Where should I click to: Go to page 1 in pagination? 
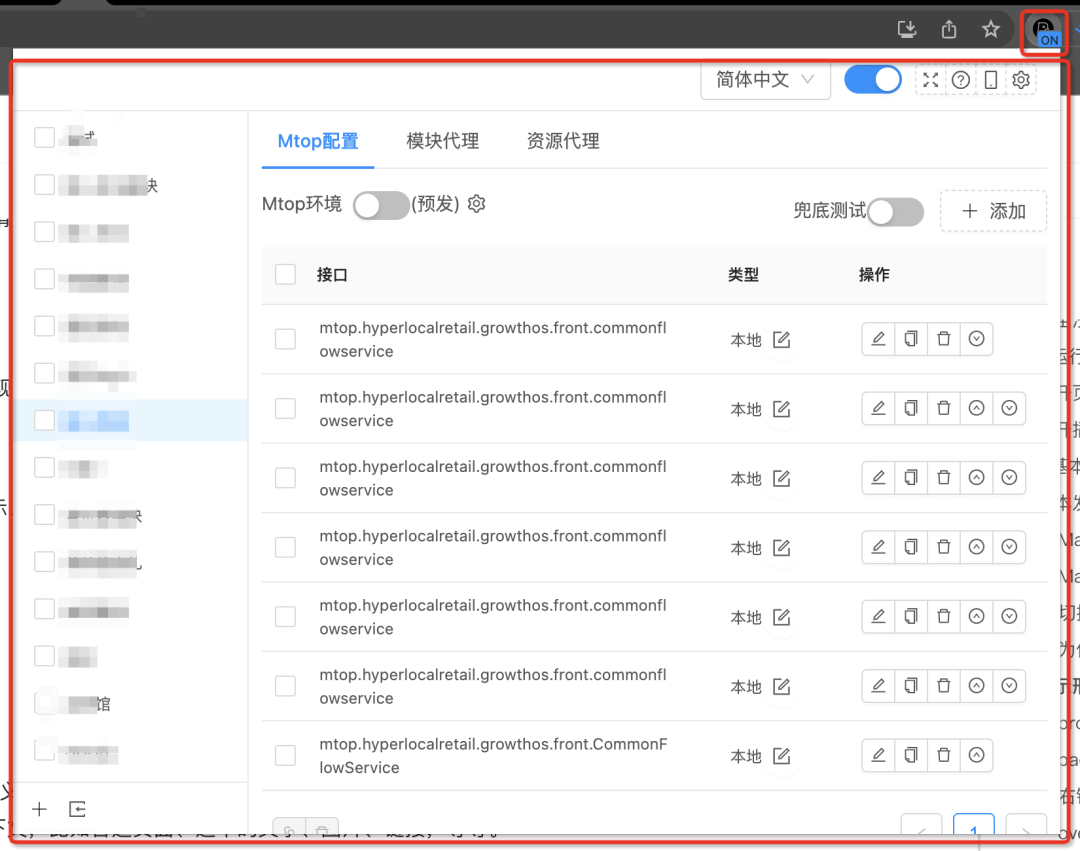973,826
